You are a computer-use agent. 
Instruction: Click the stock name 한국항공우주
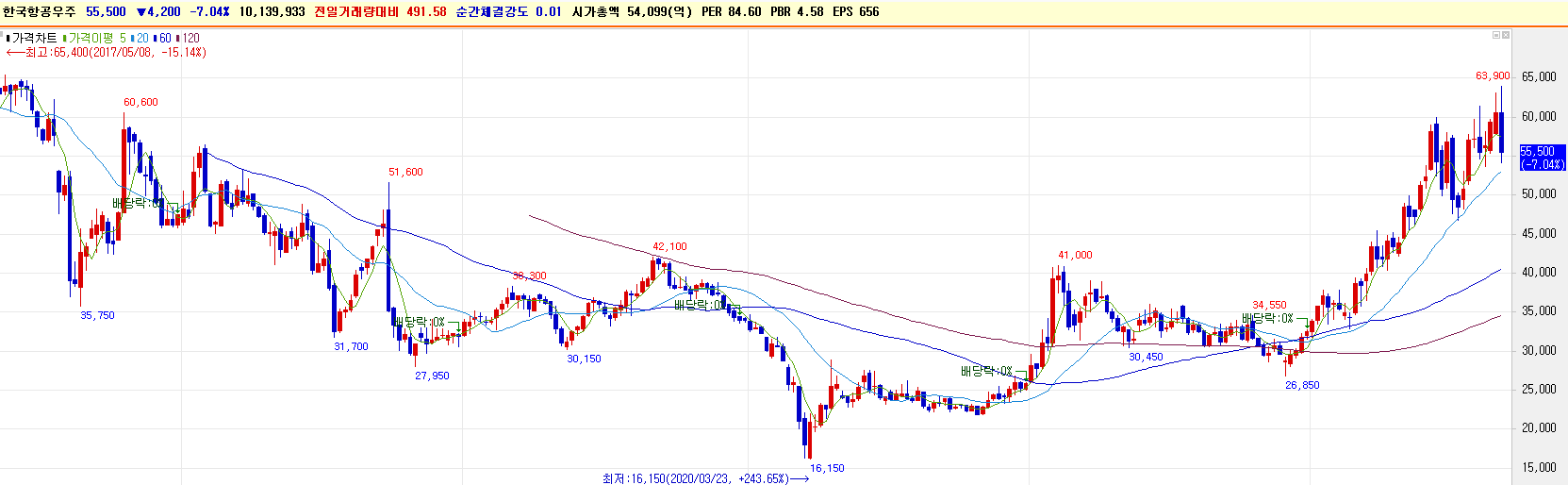pos(40,12)
